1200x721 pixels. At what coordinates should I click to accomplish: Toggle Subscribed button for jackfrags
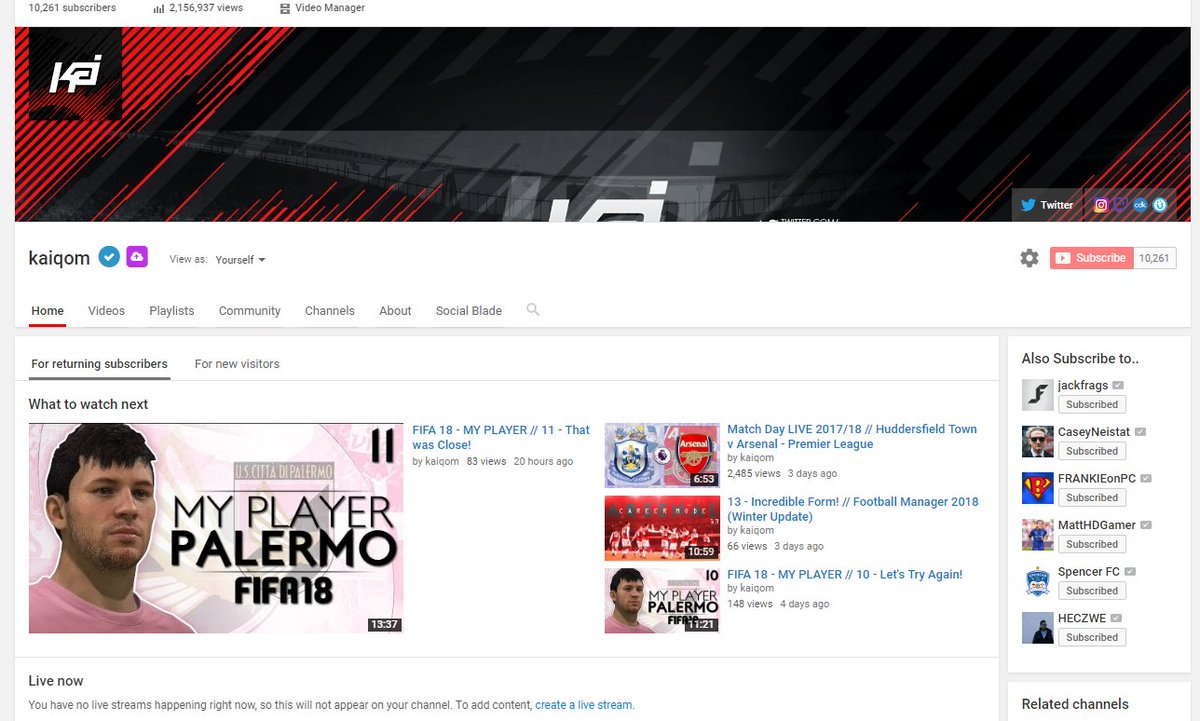tap(1092, 405)
